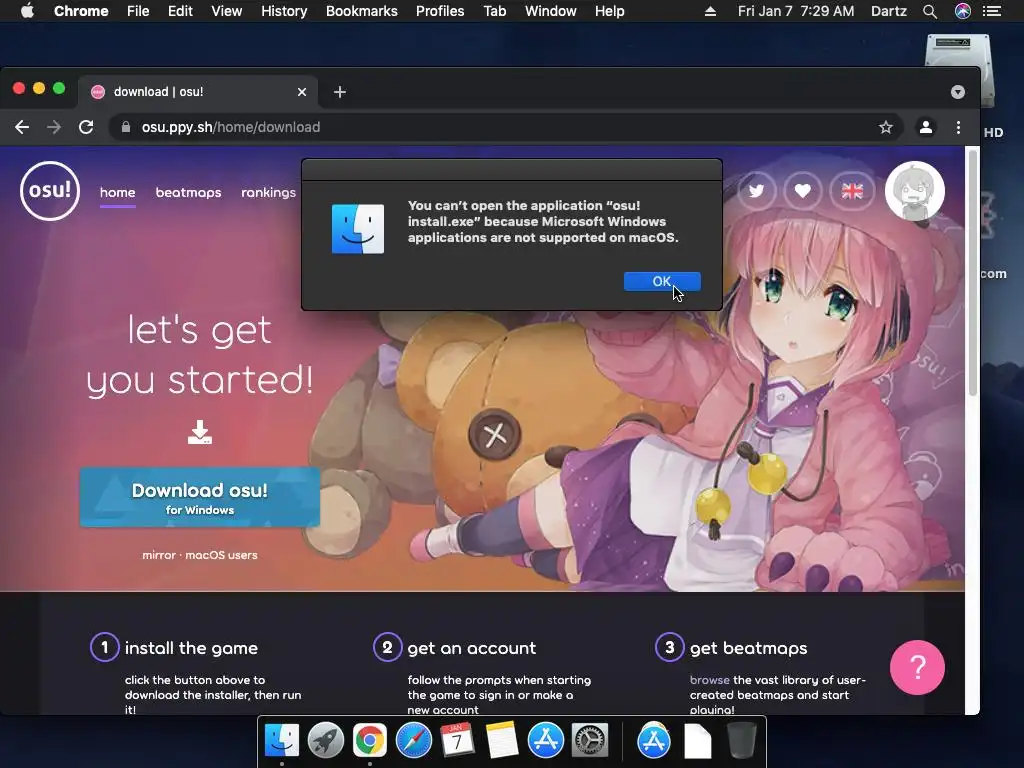
Task: Open the Tab menu
Action: pos(495,11)
